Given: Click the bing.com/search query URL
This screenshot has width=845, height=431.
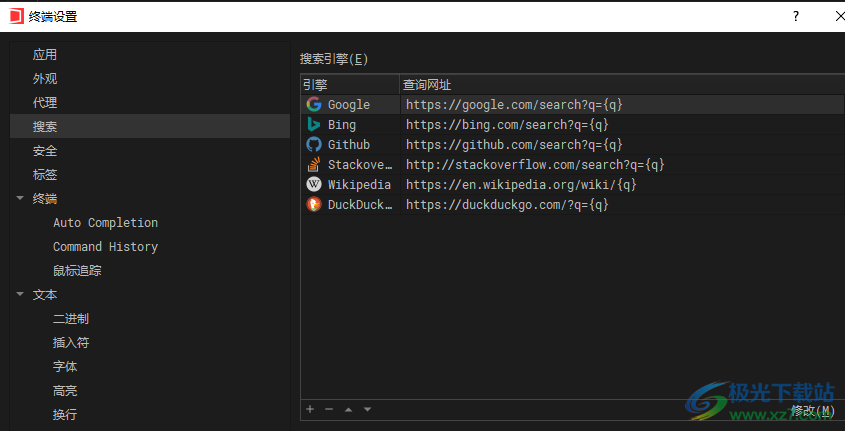Looking at the screenshot, I should tap(507, 124).
